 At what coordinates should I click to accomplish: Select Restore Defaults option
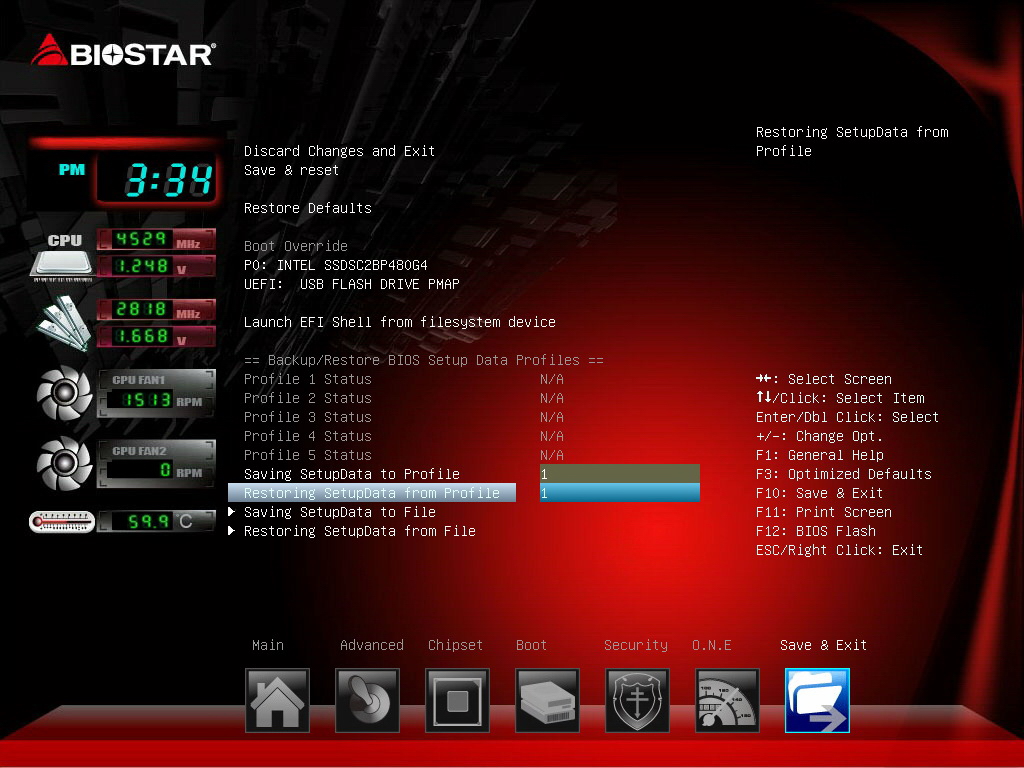(x=308, y=208)
